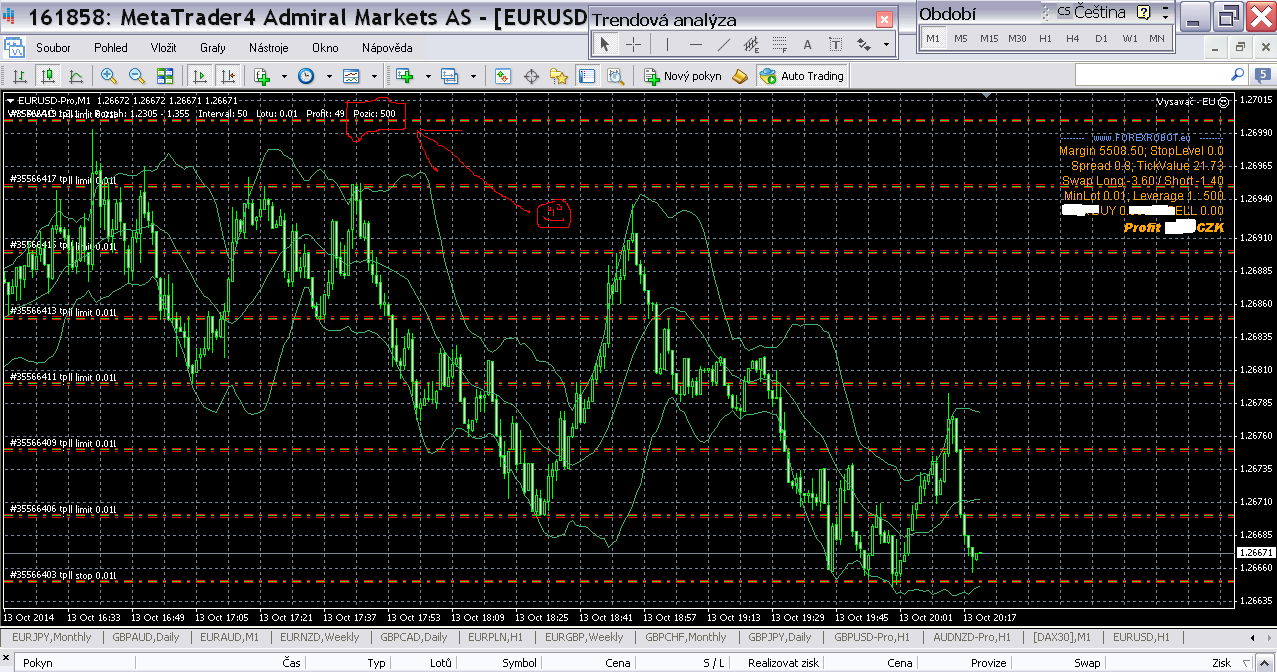Select horizontal line drawing tool
Viewport: 1277px width, 672px height.
(696, 44)
